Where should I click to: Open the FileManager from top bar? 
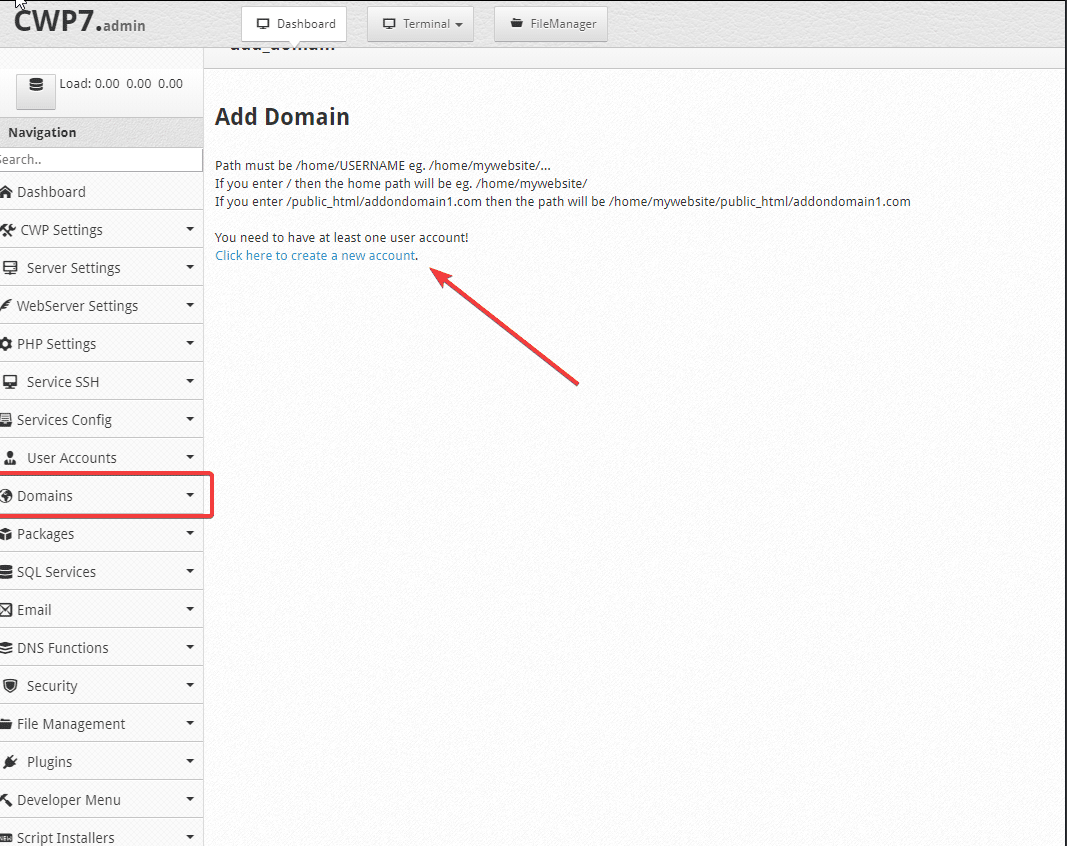(550, 23)
